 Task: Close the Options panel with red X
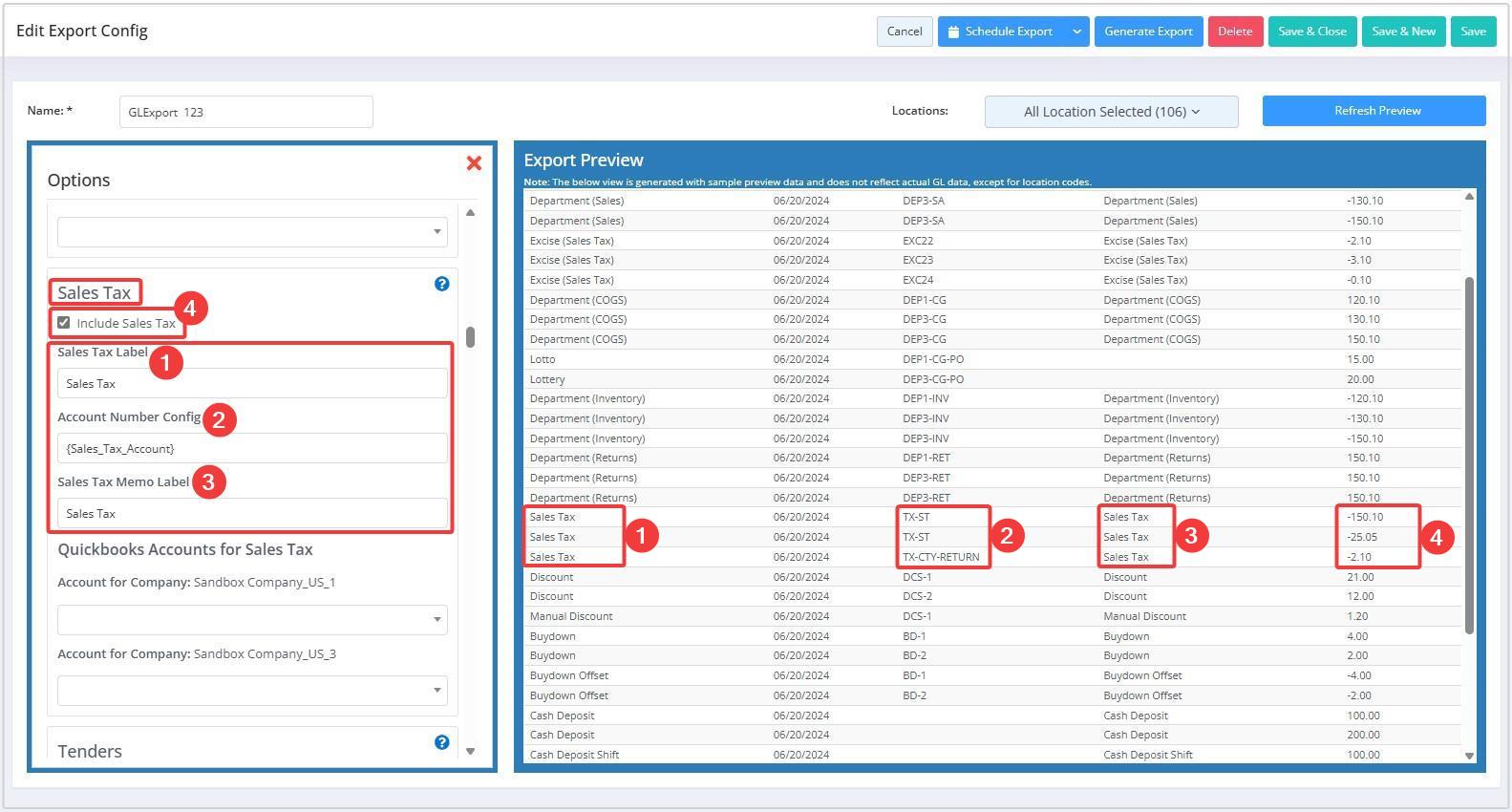click(x=474, y=163)
